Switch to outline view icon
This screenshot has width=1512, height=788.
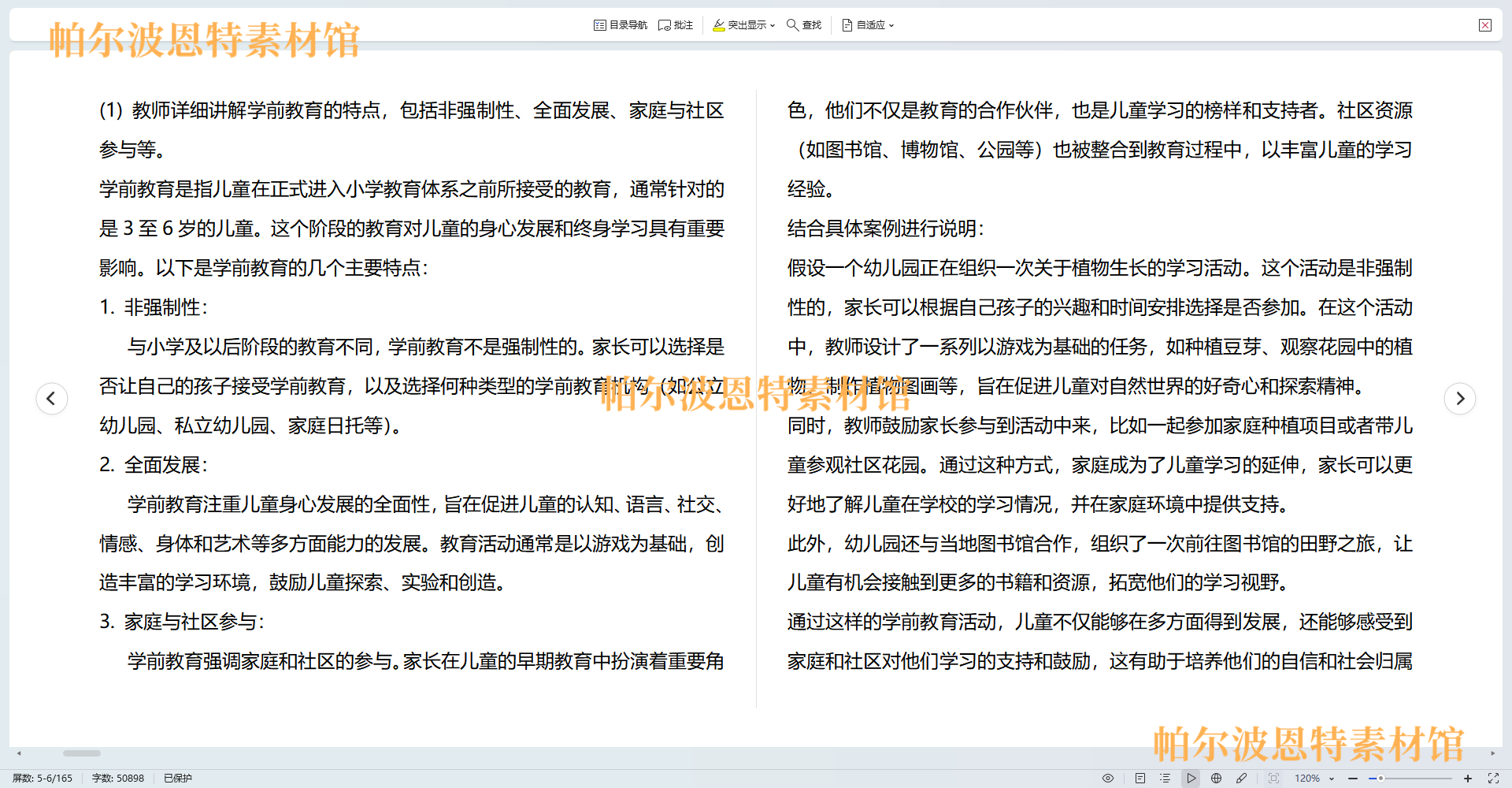(1165, 778)
